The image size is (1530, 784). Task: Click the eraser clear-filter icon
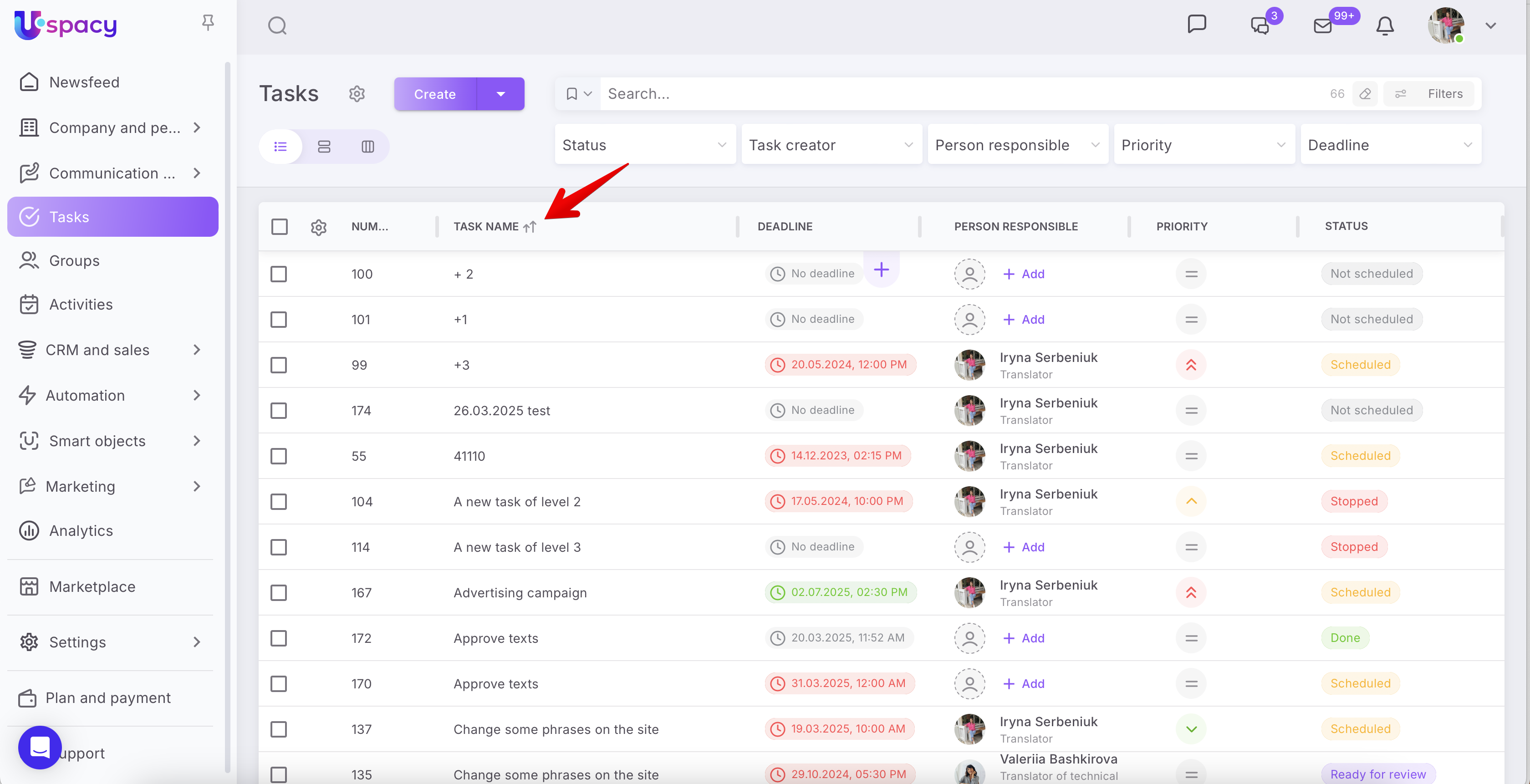(1365, 93)
